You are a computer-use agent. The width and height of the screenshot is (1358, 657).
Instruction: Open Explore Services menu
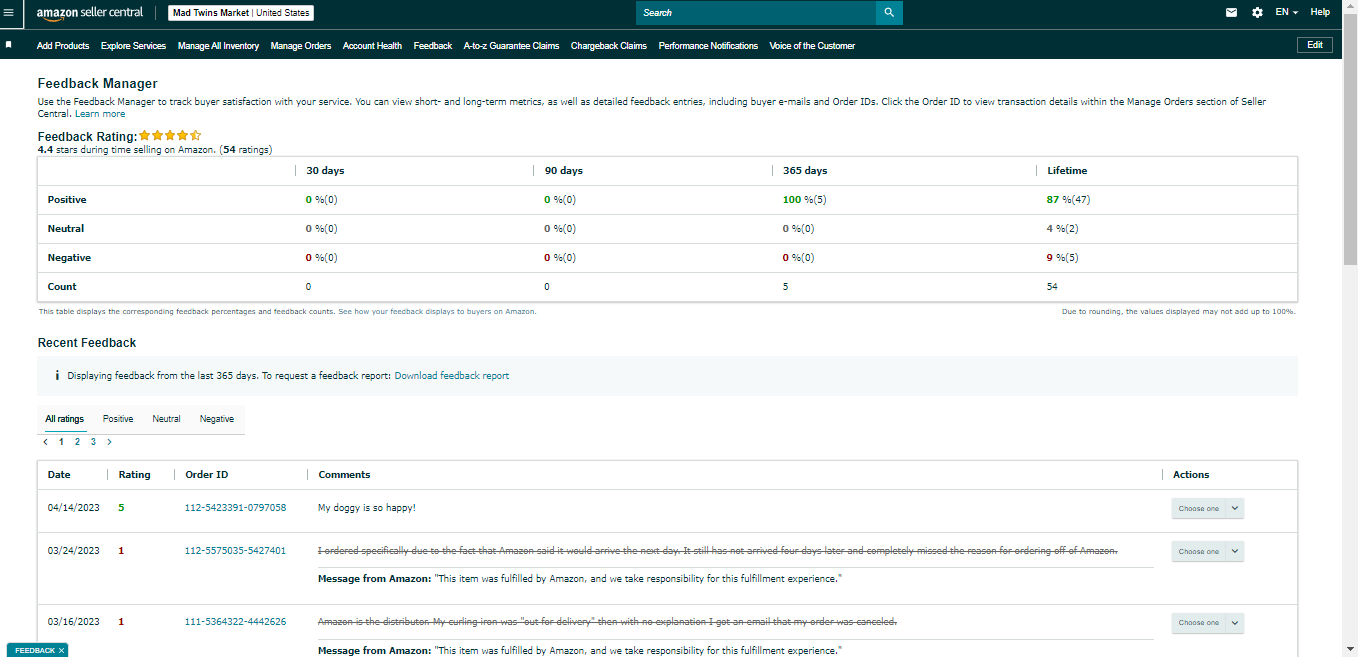133,46
